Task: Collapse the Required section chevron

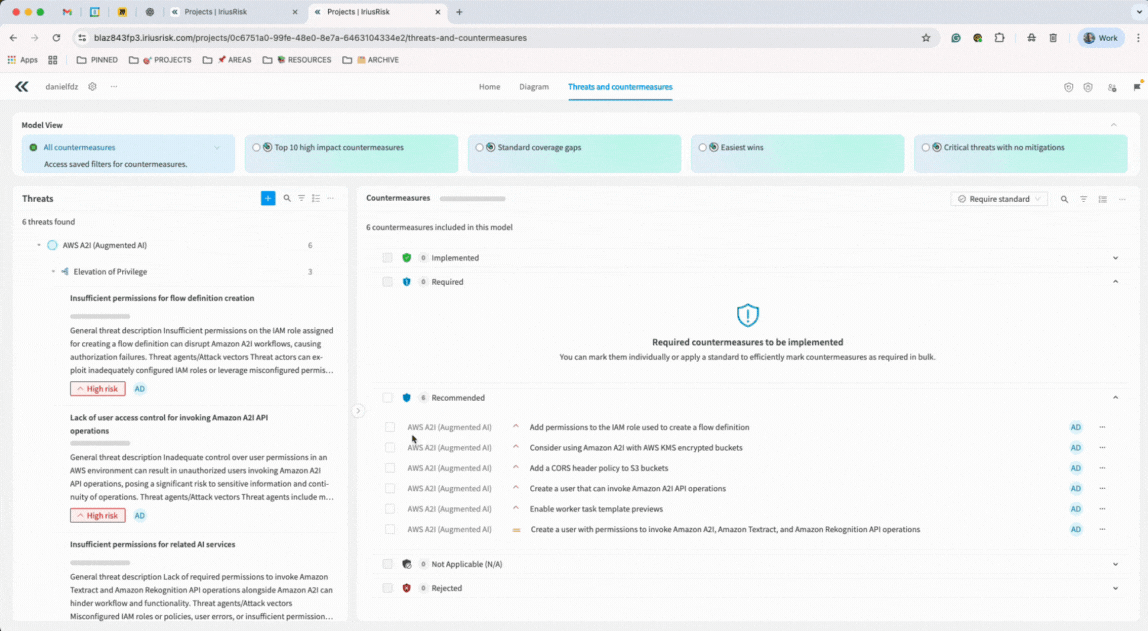Action: 1116,282
